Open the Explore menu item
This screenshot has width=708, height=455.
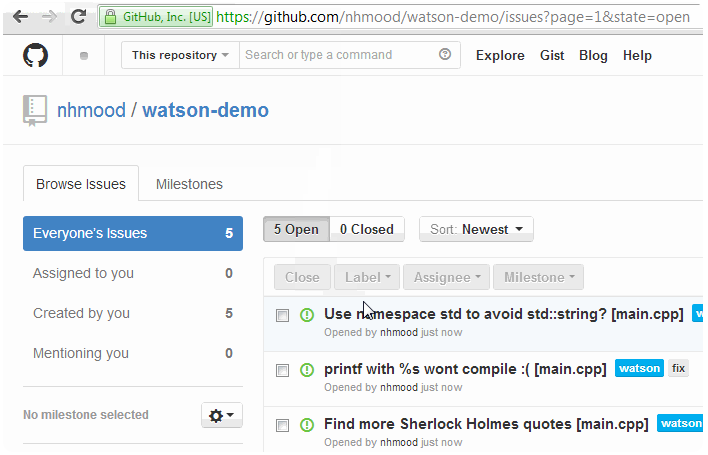coord(500,55)
